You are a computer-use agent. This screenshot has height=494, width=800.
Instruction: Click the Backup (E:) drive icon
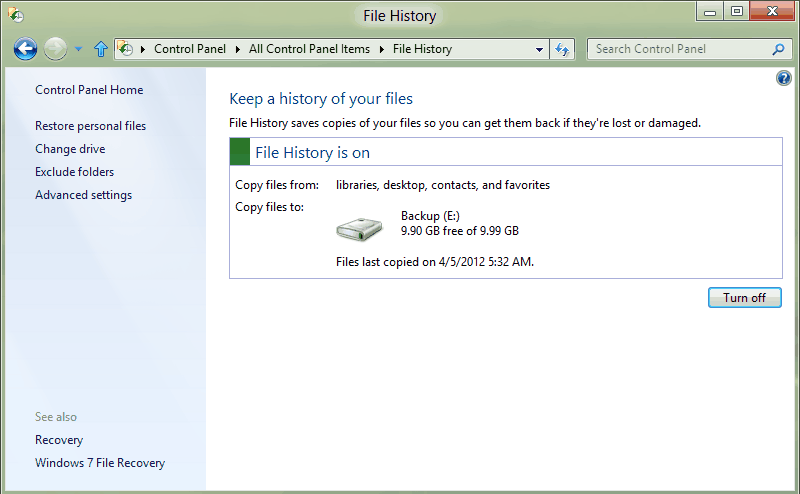tap(359, 229)
